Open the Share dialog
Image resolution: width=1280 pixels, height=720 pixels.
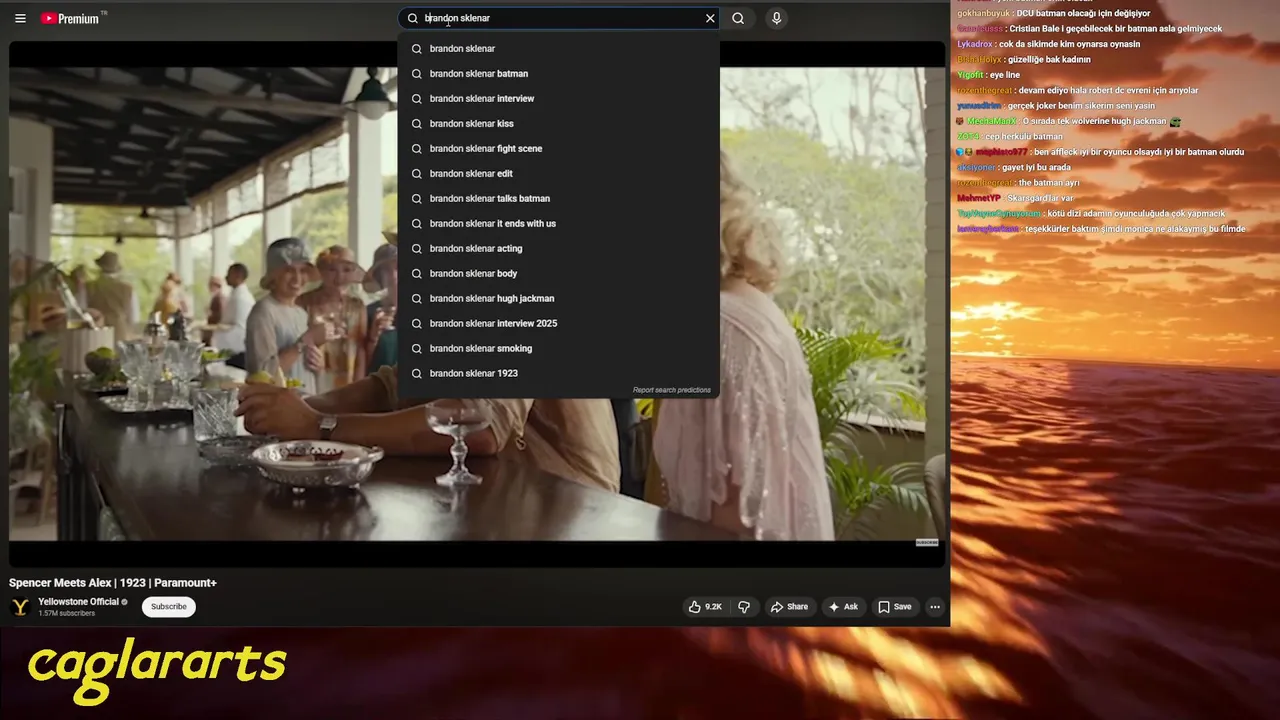(789, 606)
